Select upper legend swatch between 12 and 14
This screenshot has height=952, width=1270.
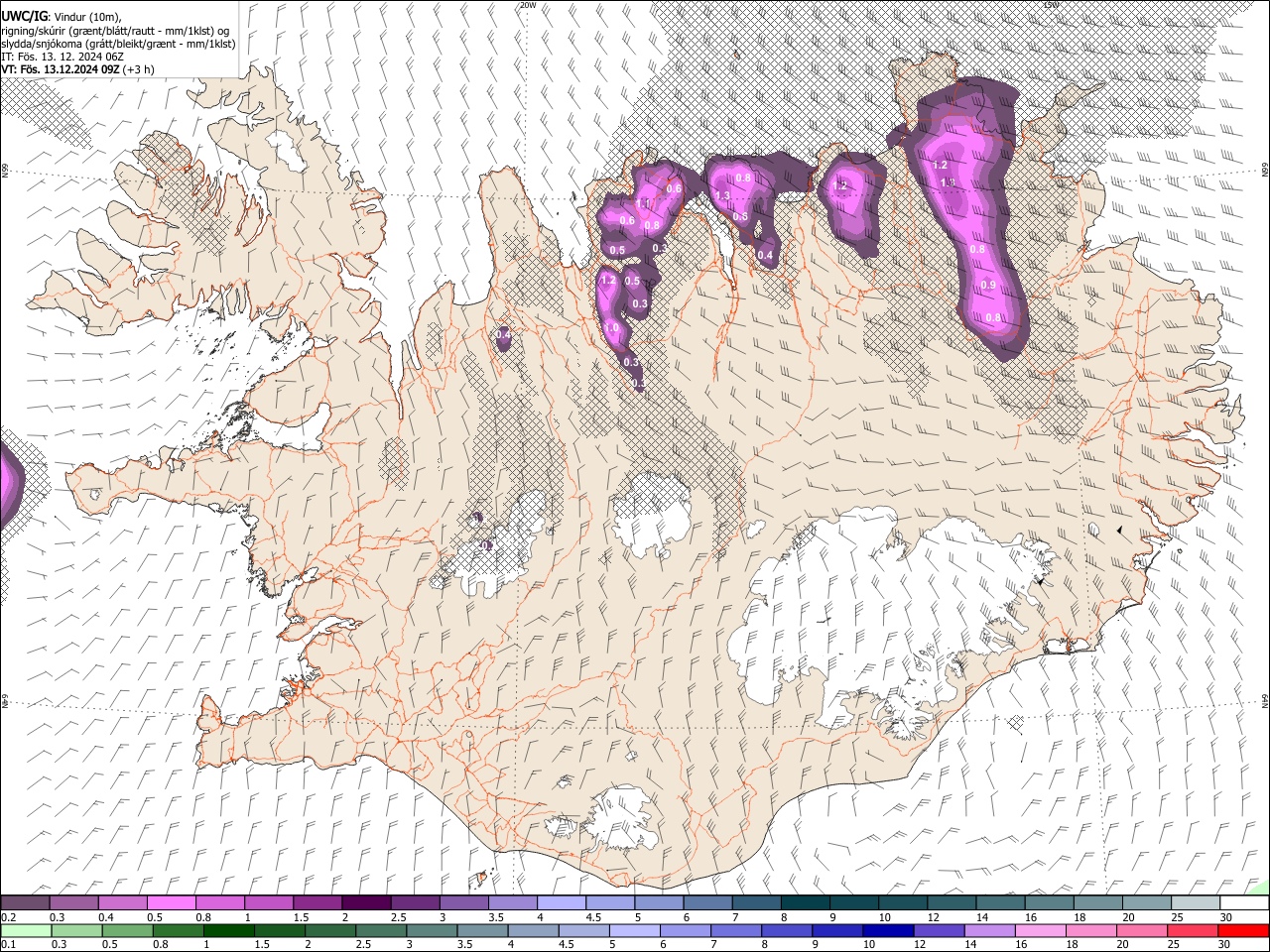pos(951,902)
